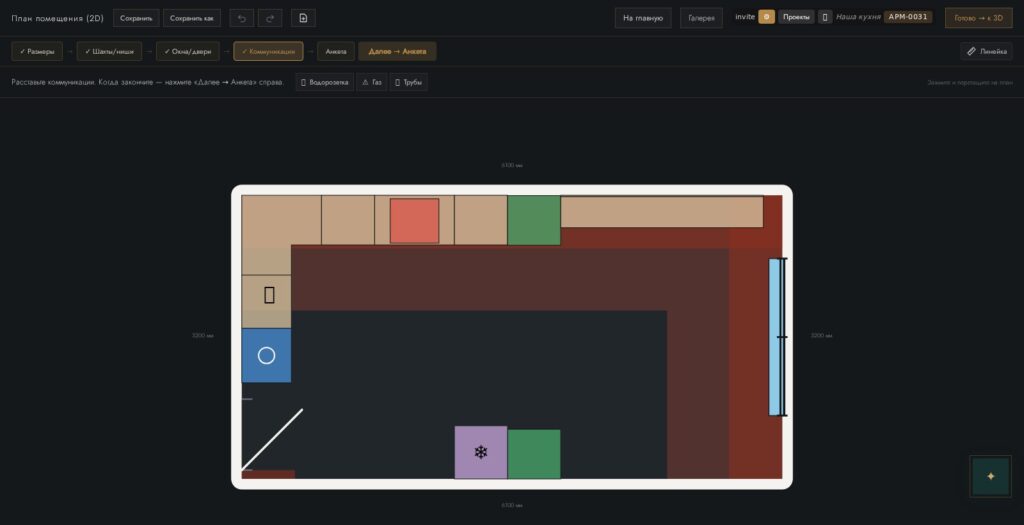Open the Галерея page
Screen dimensions: 1024x525
tap(701, 18)
